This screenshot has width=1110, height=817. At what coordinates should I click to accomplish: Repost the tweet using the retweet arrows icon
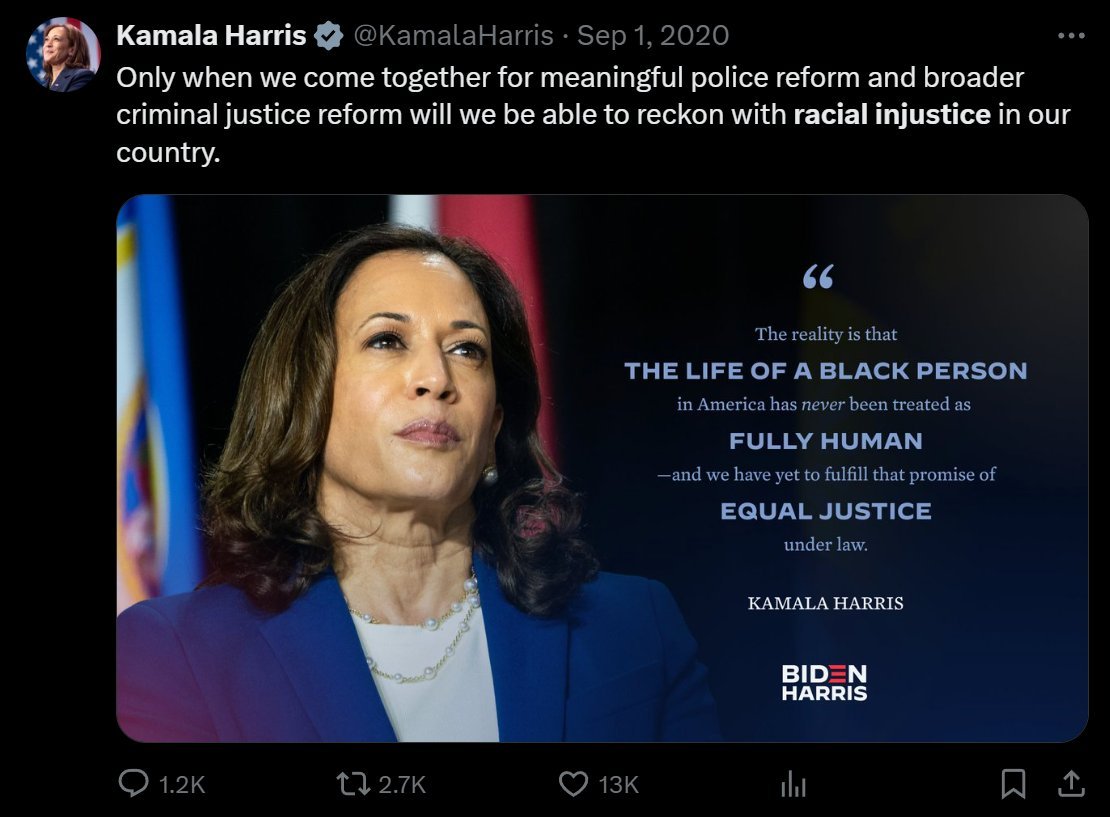(x=353, y=784)
